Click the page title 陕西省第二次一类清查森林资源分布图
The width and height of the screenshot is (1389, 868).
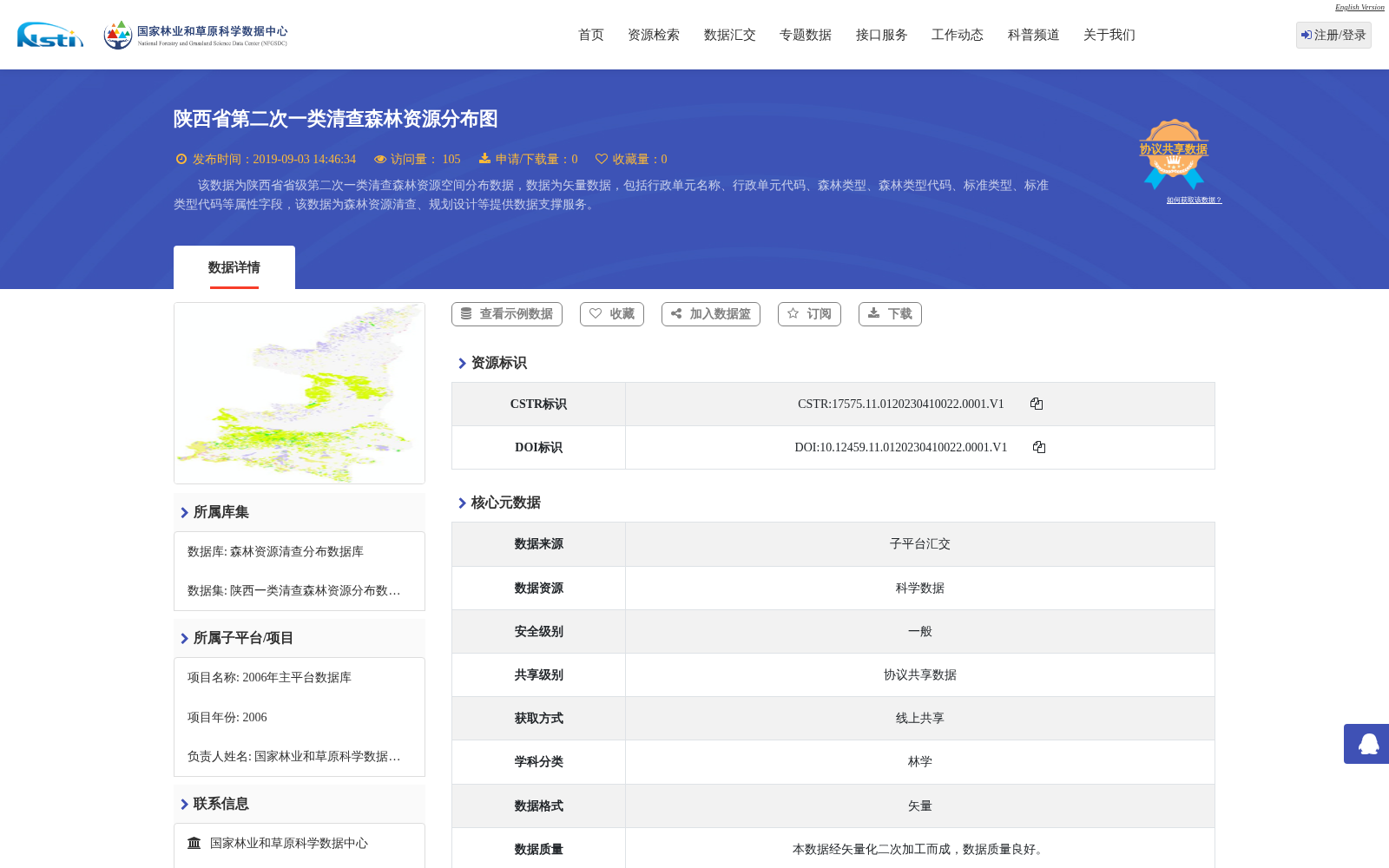click(x=336, y=119)
